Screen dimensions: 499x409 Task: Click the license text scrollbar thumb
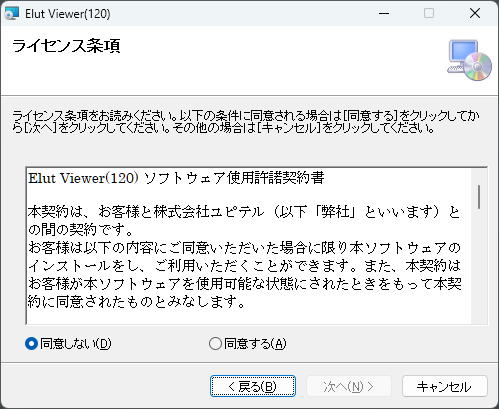pos(479,197)
